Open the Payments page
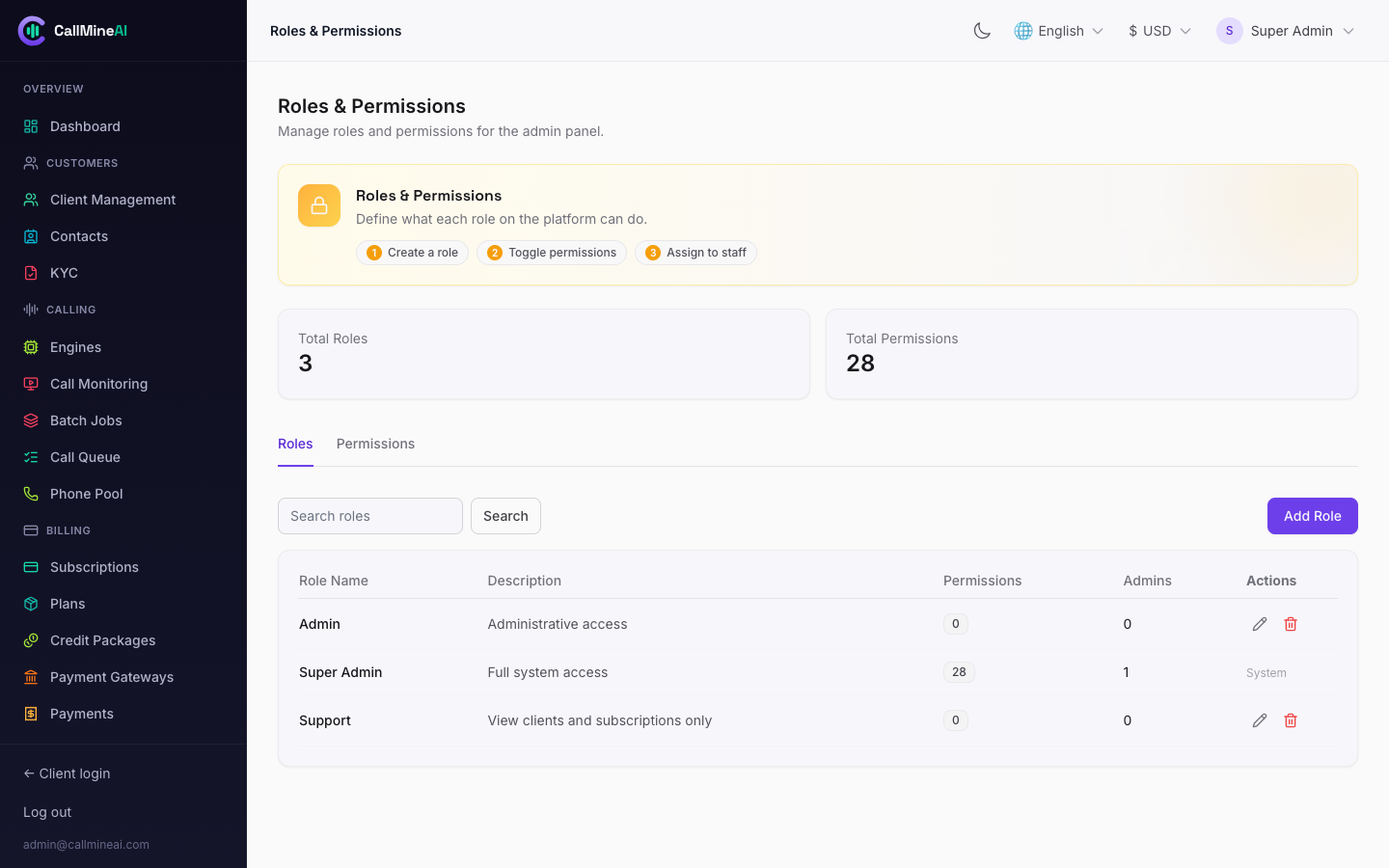The width and height of the screenshot is (1389, 868). pyautogui.click(x=123, y=714)
